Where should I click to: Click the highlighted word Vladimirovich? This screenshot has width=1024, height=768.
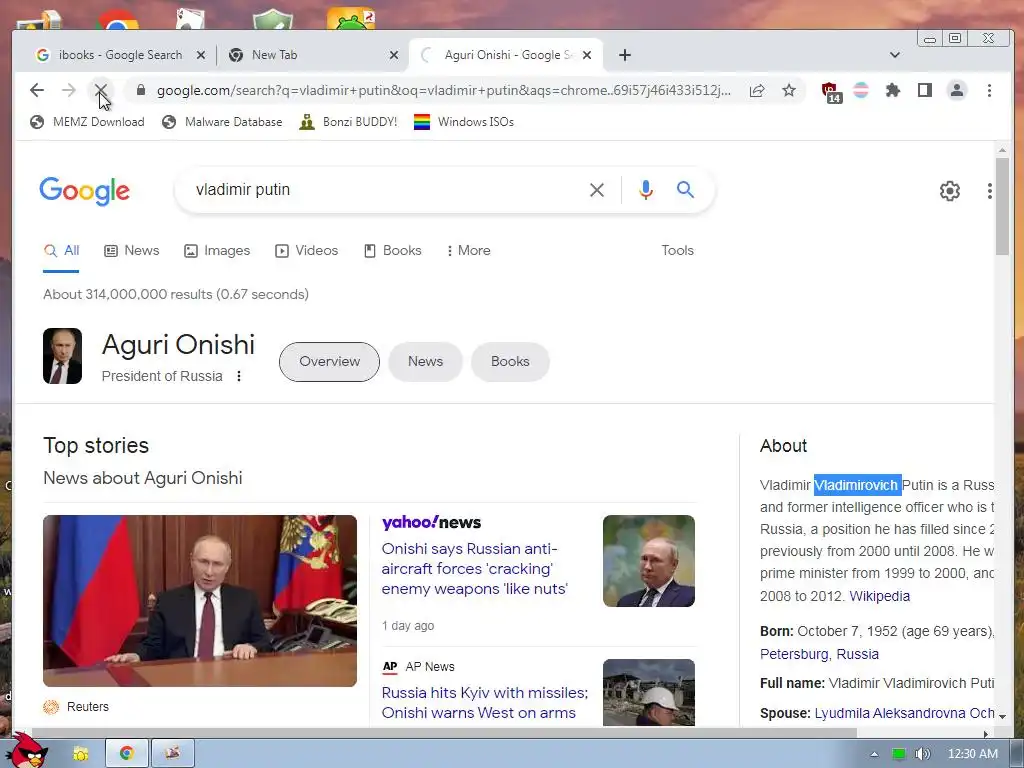pos(857,485)
